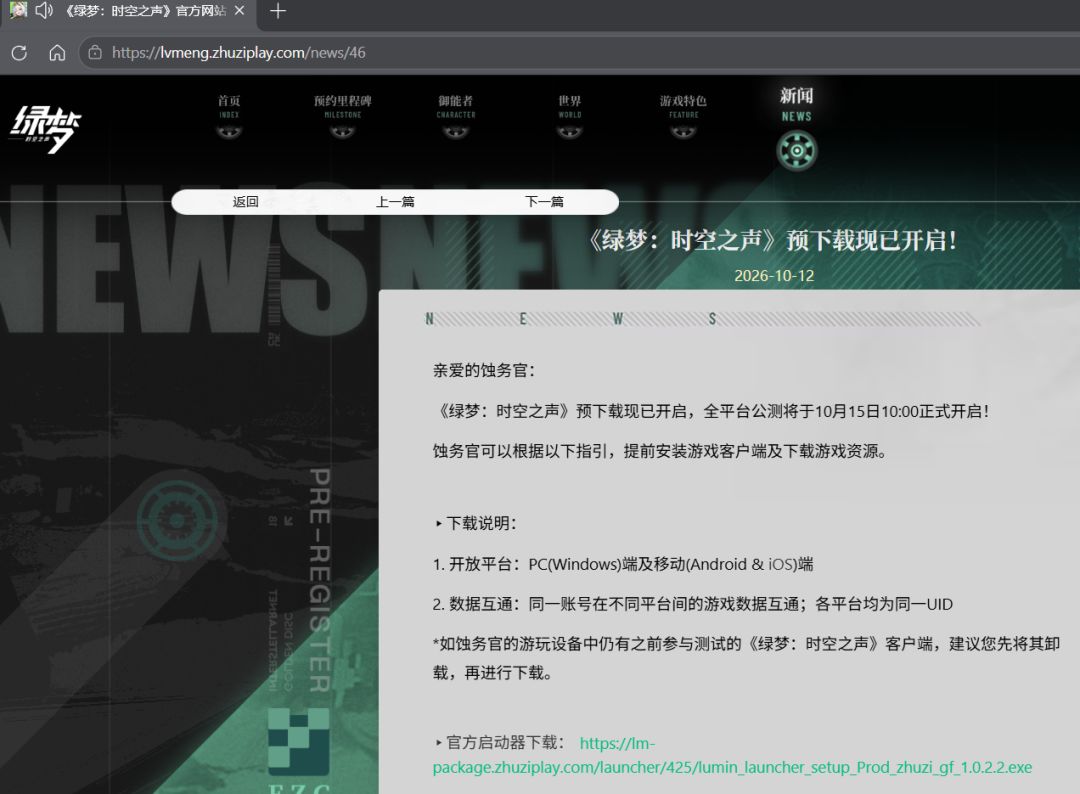1080x794 pixels.
Task: View site security lock icon
Action: [x=95, y=52]
